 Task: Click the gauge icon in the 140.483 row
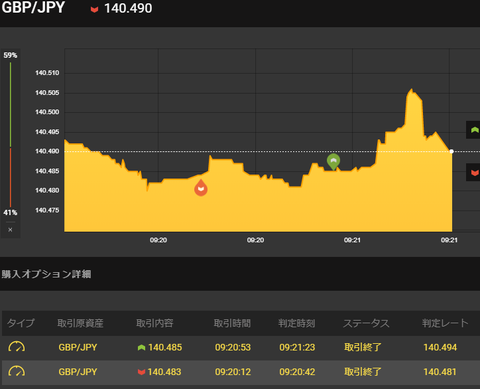[17, 371]
